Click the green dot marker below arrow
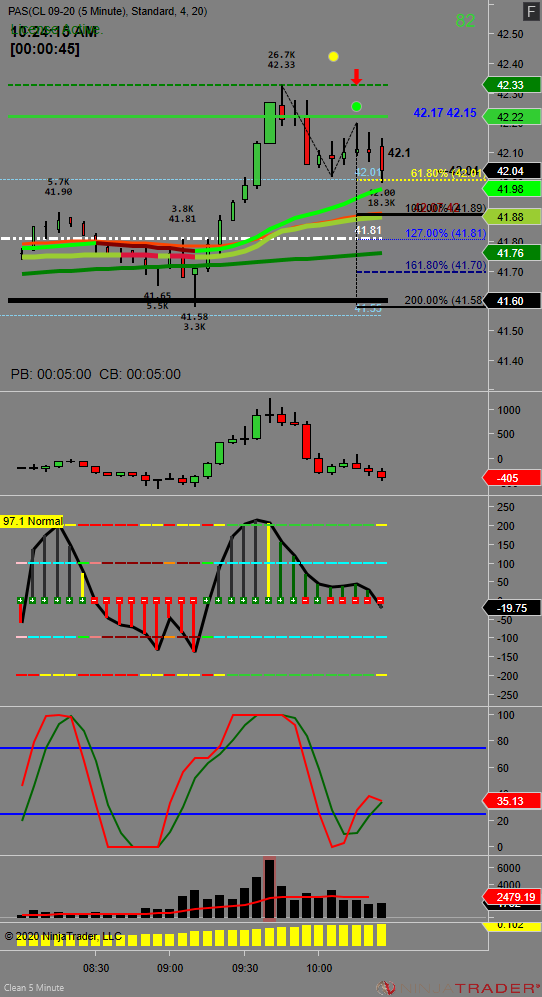 (356, 106)
